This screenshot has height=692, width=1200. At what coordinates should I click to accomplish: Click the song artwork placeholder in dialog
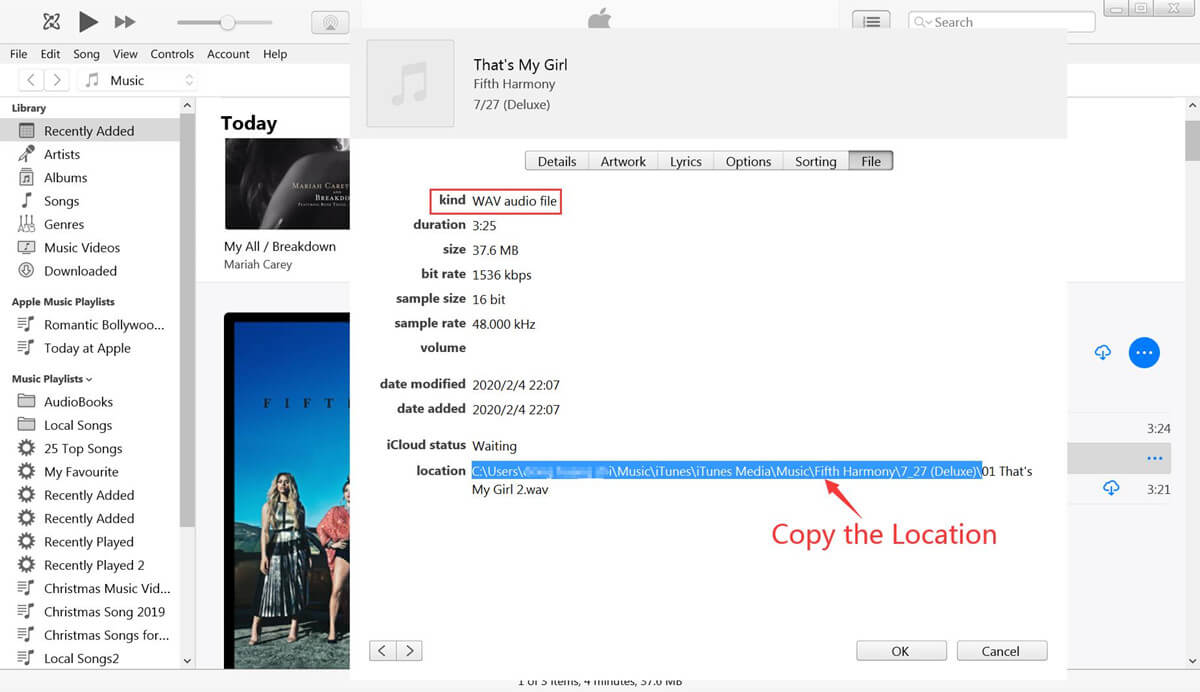[x=410, y=84]
